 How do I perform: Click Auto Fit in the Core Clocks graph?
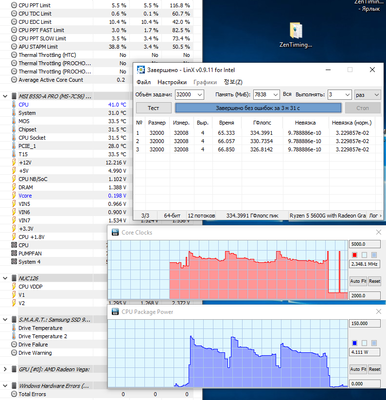(x=358, y=281)
